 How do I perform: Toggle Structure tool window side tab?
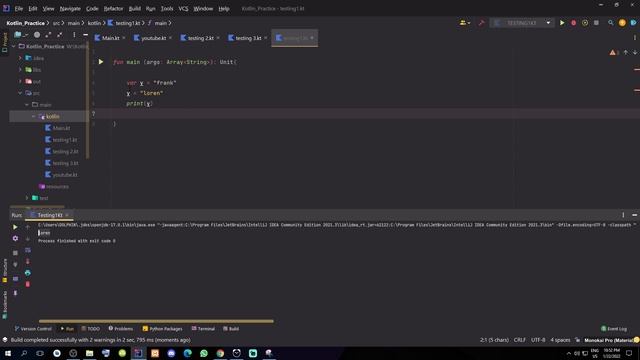pos(5,270)
